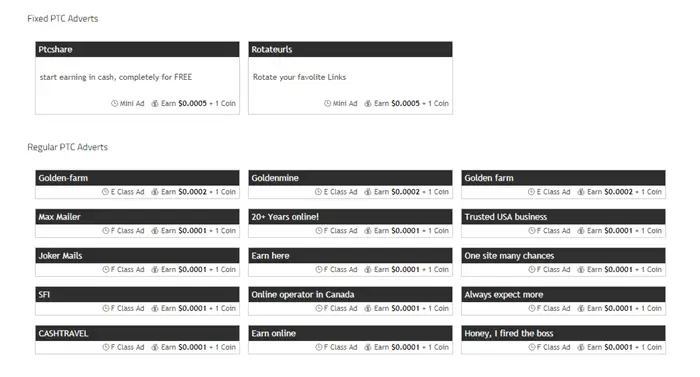This screenshot has height=377, width=700.
Task: Click the clock icon under Goldenmine
Action: pyautogui.click(x=318, y=192)
